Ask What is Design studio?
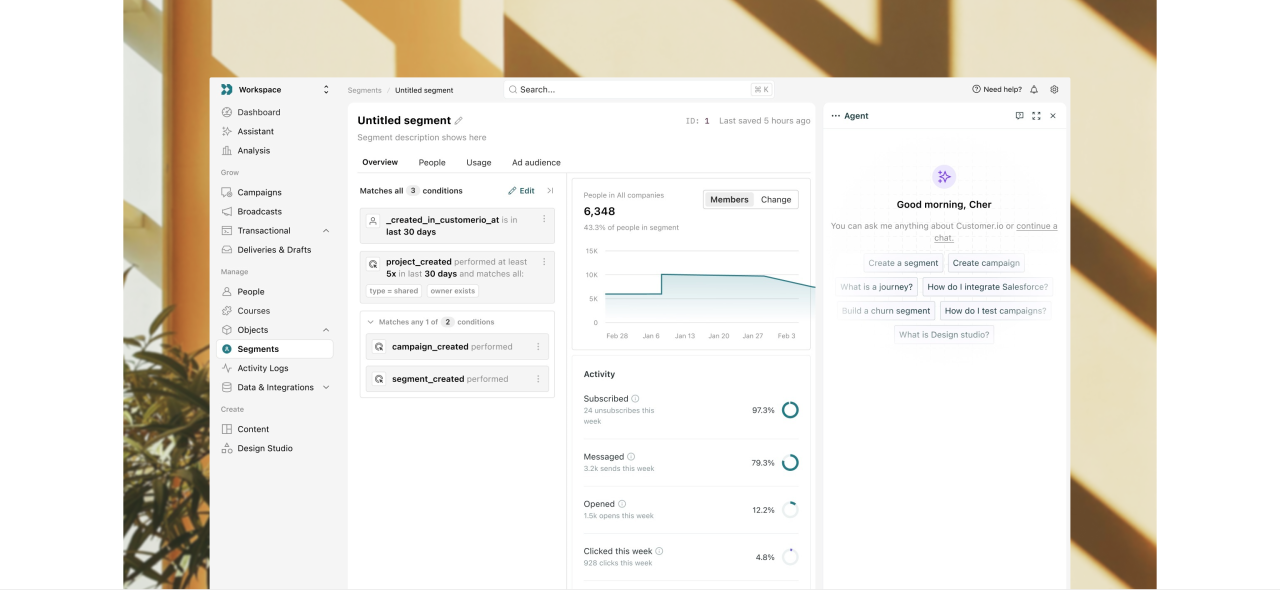This screenshot has height=590, width=1280. [944, 335]
